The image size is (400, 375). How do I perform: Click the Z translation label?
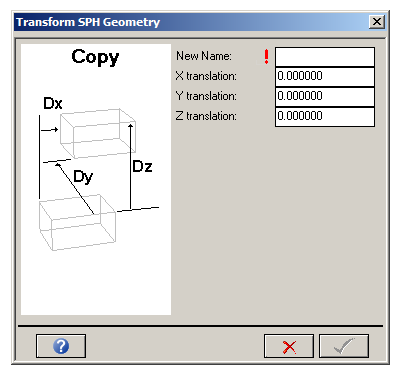206,116
